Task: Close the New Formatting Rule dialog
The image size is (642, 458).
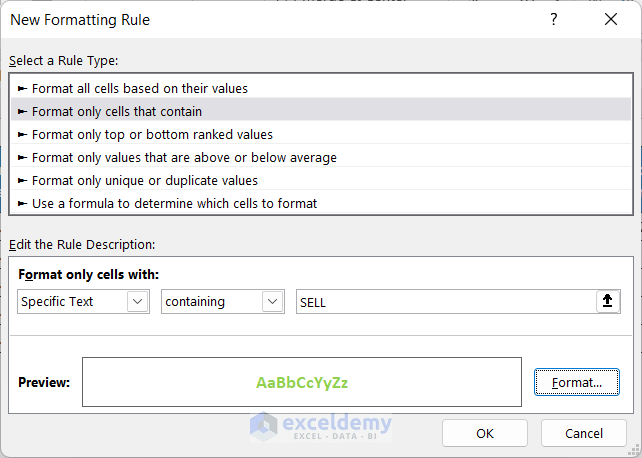Action: tap(611, 20)
